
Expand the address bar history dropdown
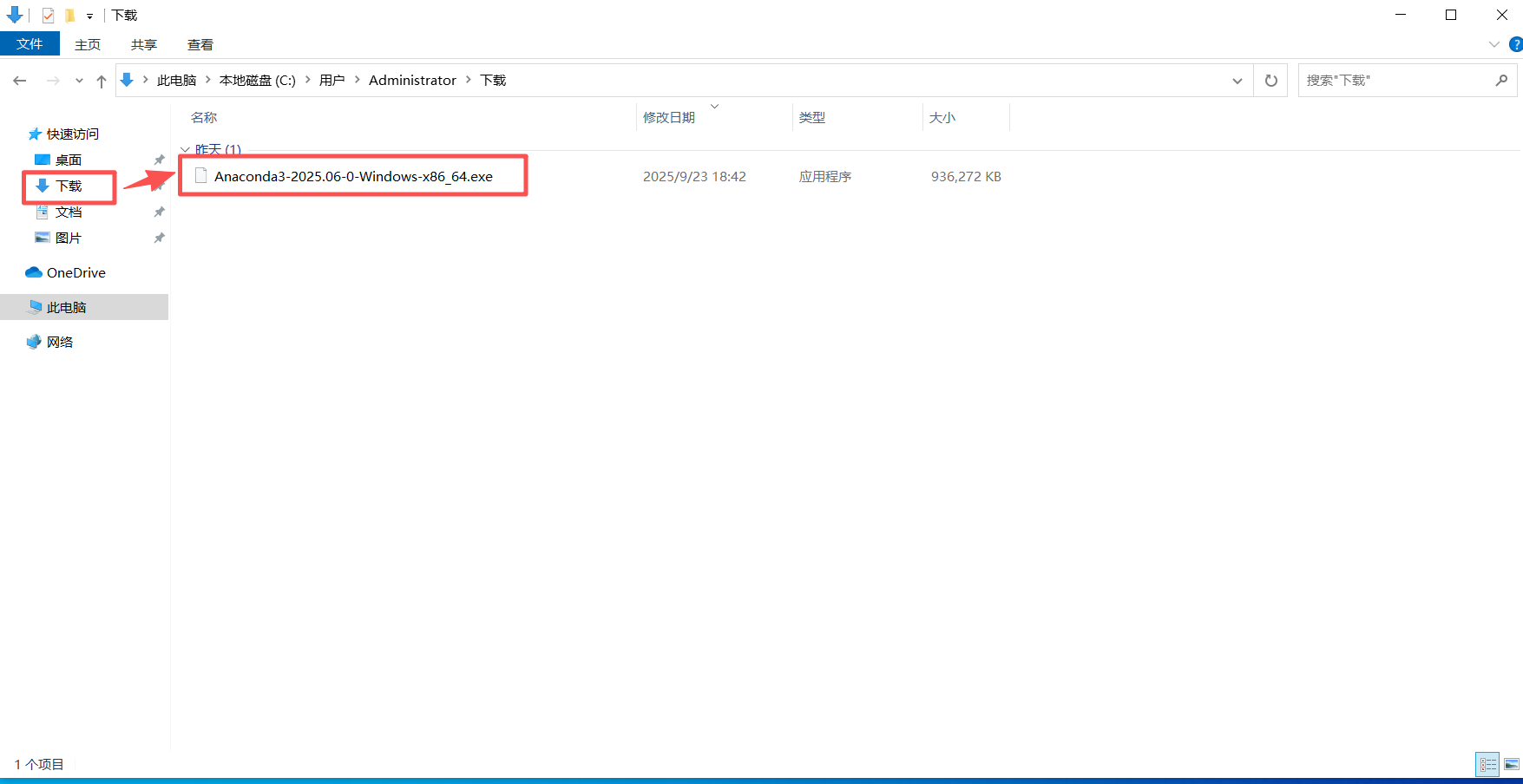point(1237,81)
